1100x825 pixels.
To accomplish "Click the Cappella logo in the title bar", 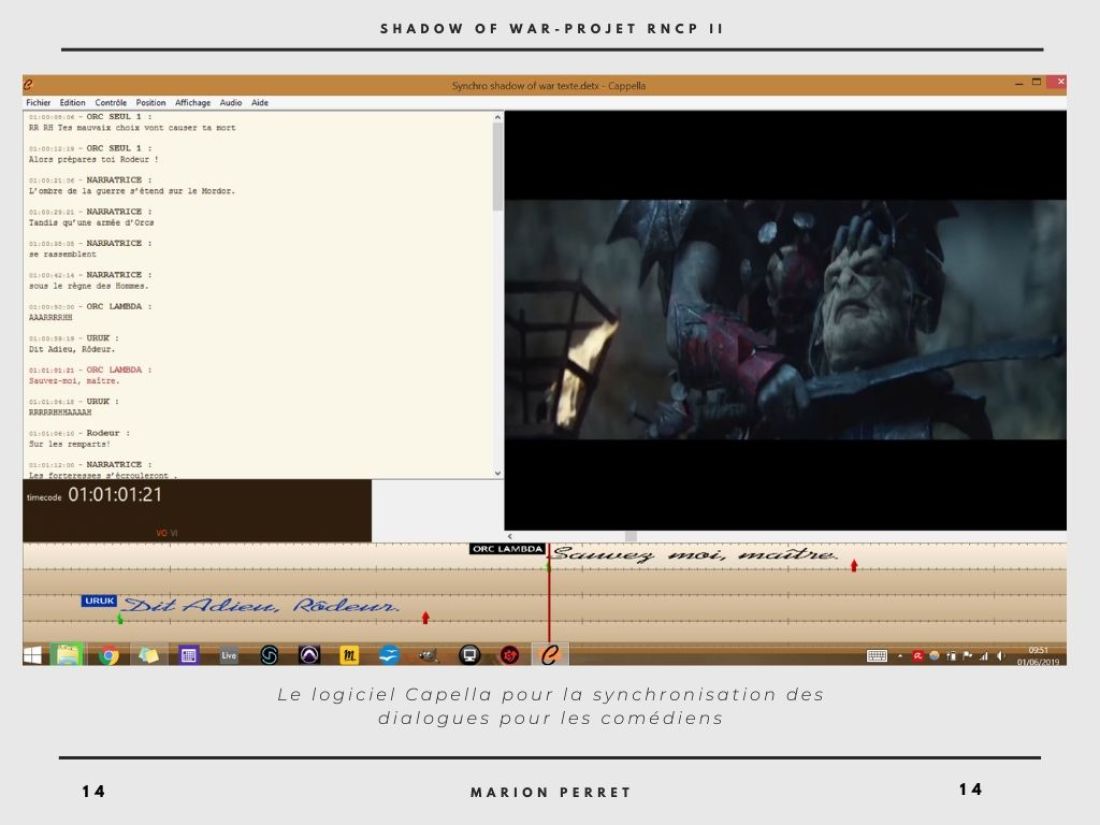I will (x=29, y=85).
